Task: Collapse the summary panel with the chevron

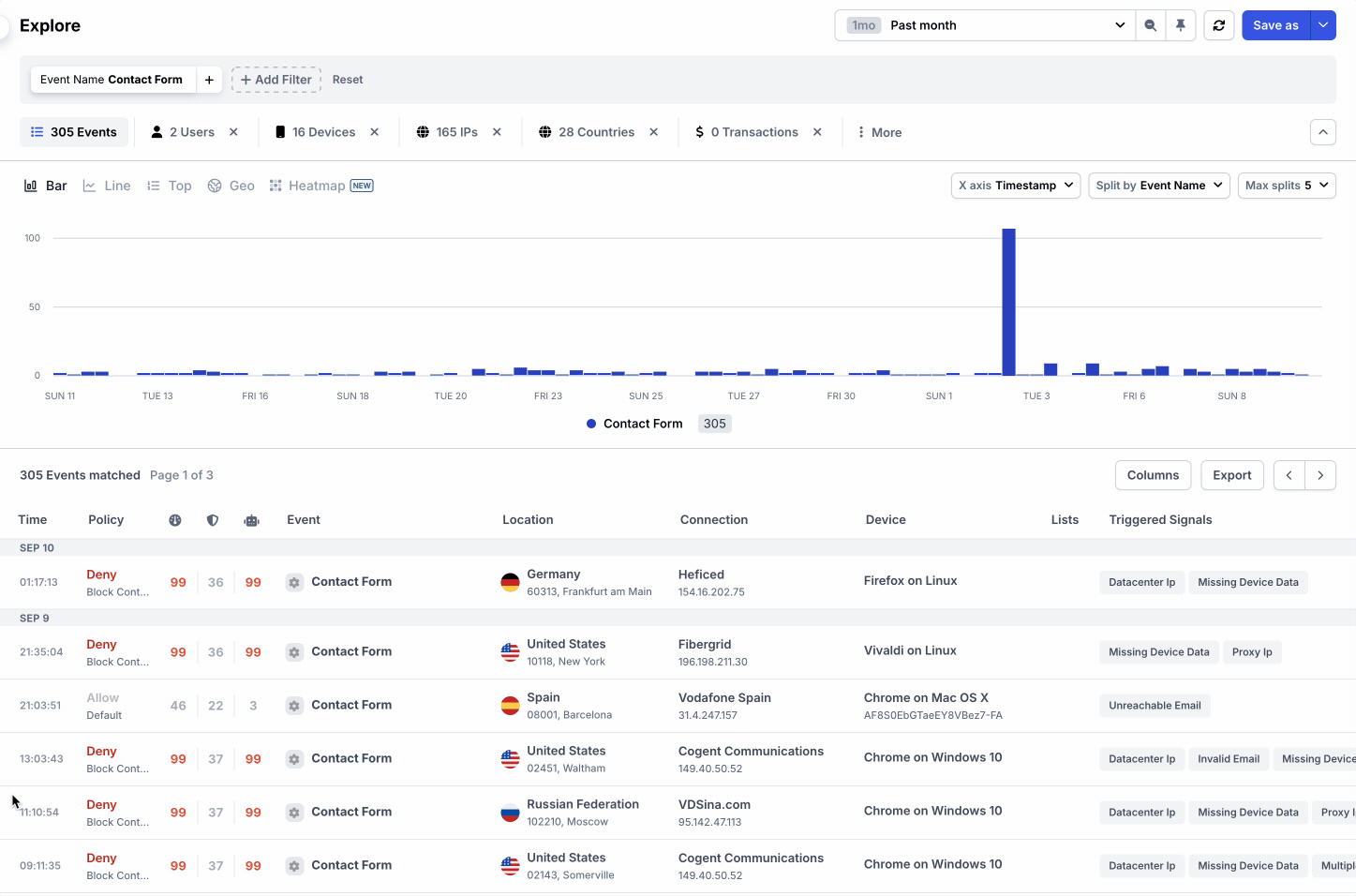Action: 1322,132
